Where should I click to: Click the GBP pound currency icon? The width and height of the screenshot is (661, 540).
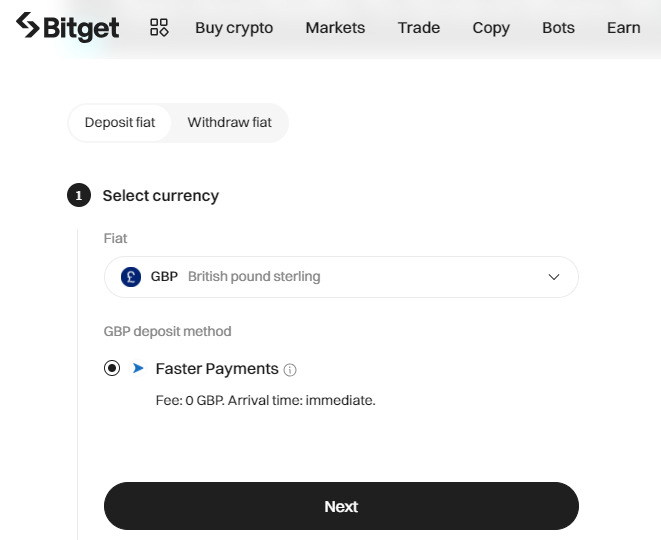pyautogui.click(x=131, y=277)
